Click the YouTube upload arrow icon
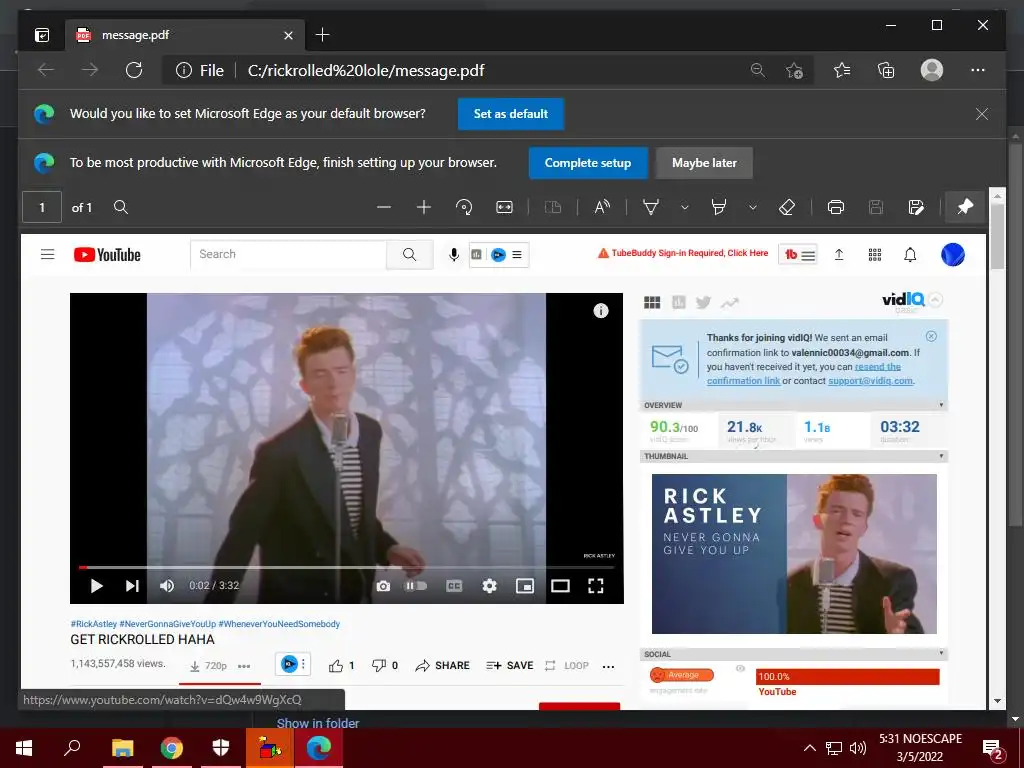 point(839,255)
